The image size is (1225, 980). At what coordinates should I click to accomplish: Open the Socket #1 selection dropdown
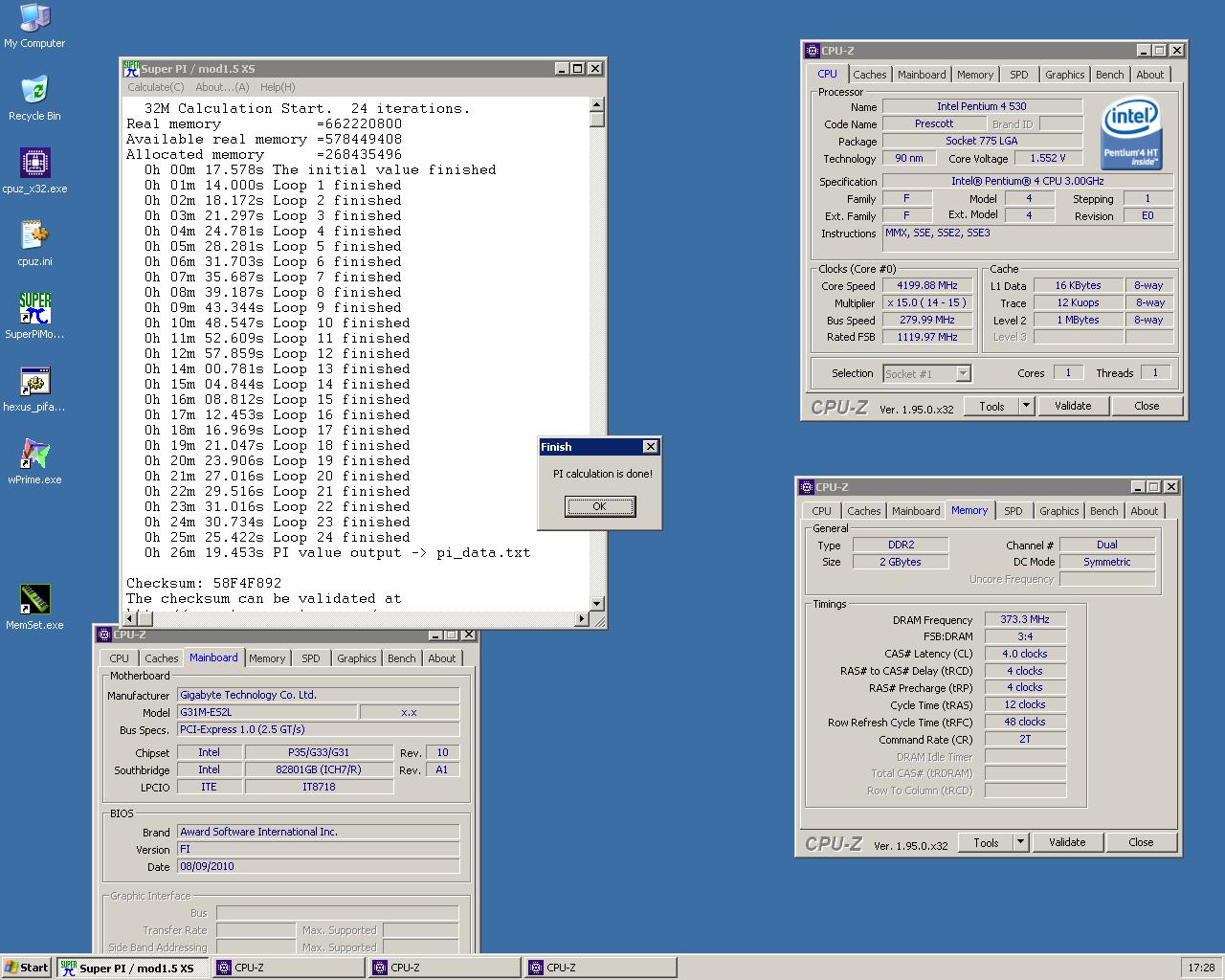tap(964, 374)
